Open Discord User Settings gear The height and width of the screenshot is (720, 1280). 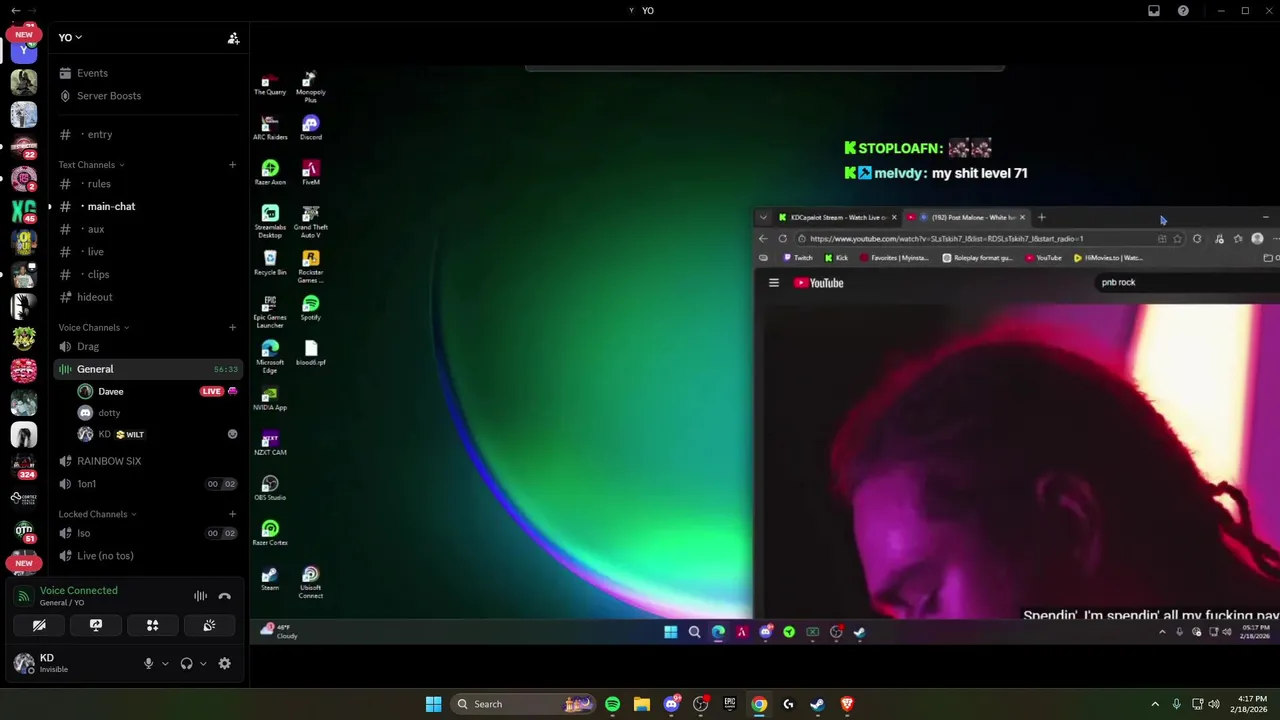tap(224, 663)
